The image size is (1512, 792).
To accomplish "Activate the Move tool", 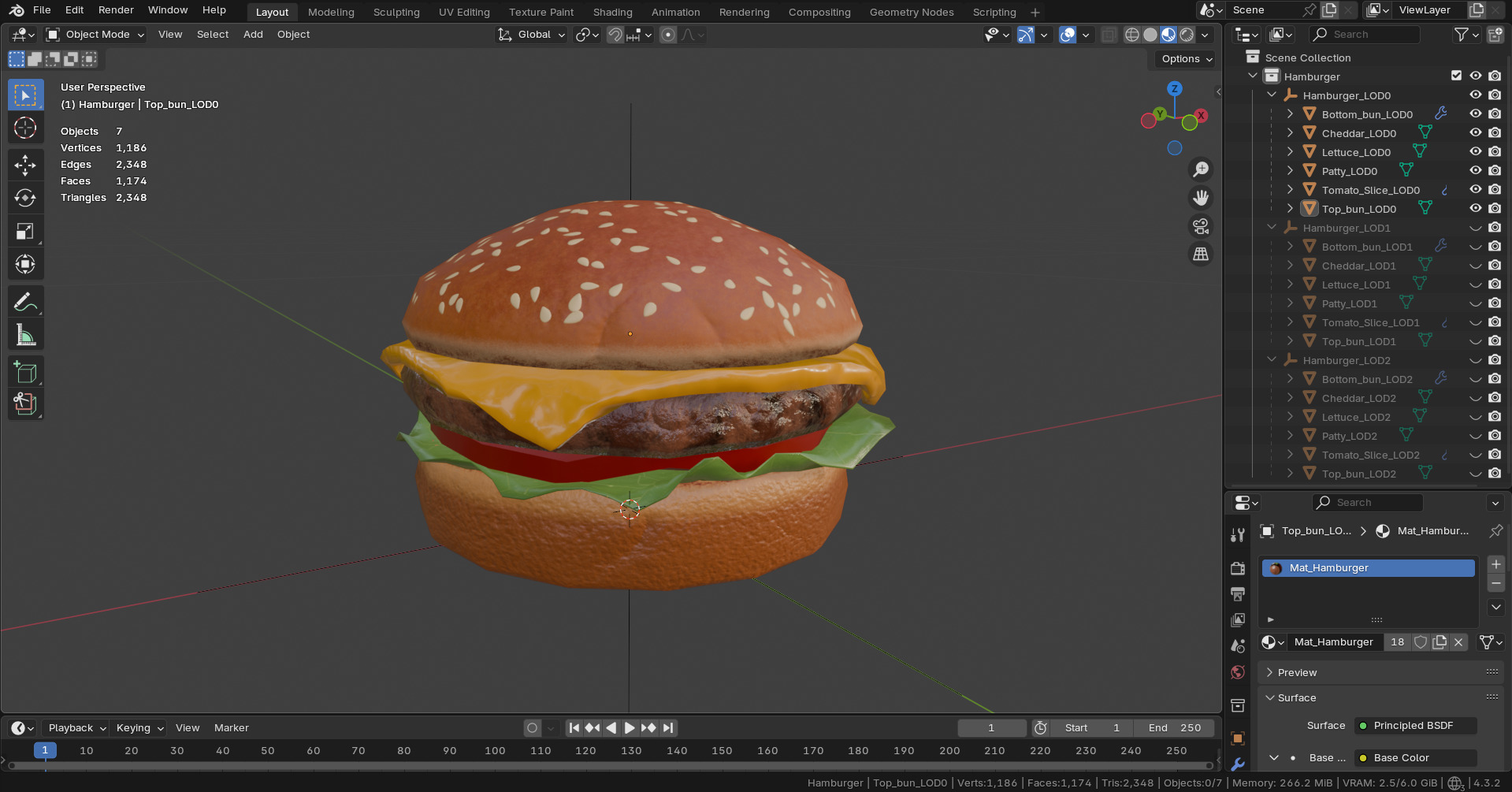I will click(25, 165).
